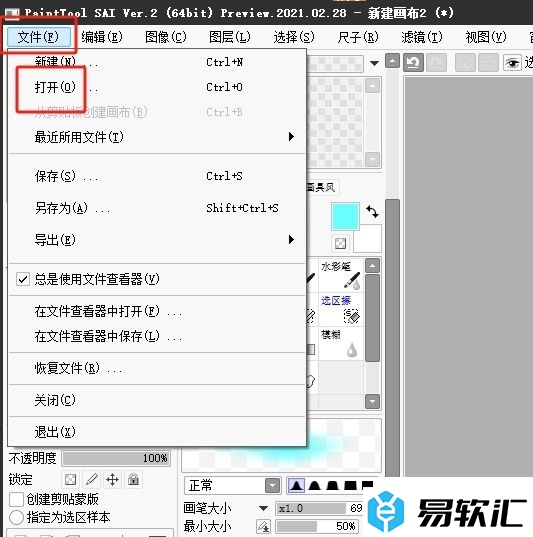The image size is (533, 537).
Task: Select 在文件查看器中打开(F)
Action: pyautogui.click(x=157, y=311)
